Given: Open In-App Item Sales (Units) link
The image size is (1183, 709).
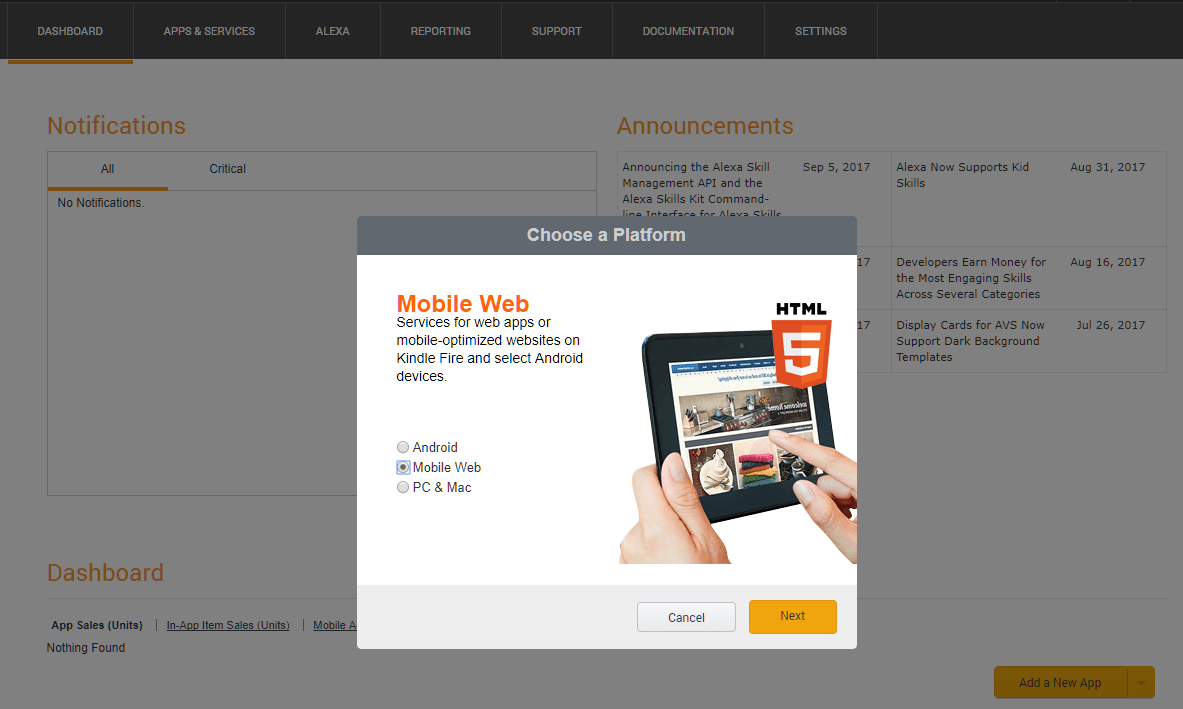Looking at the screenshot, I should 228,625.
